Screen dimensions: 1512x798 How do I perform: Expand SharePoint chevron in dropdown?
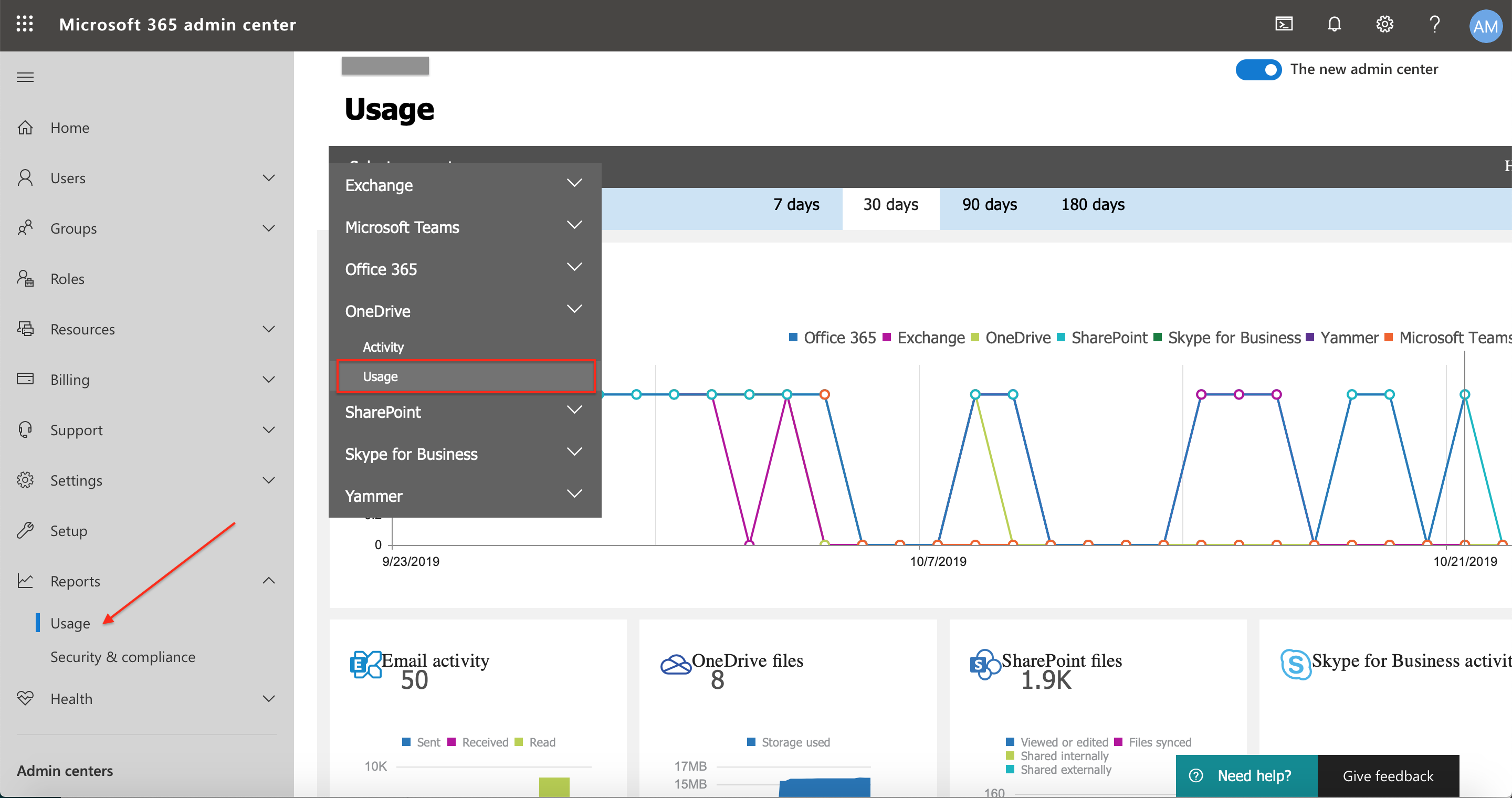pos(575,409)
